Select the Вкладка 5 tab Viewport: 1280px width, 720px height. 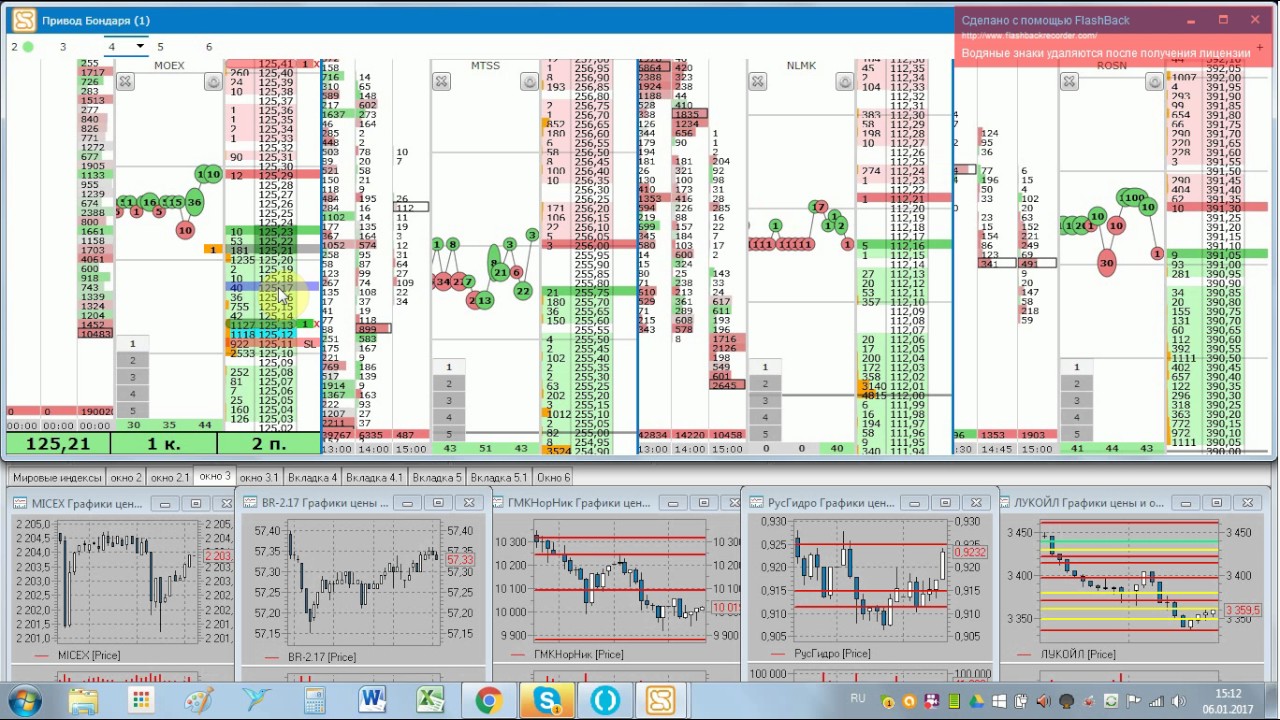pyautogui.click(x=438, y=478)
